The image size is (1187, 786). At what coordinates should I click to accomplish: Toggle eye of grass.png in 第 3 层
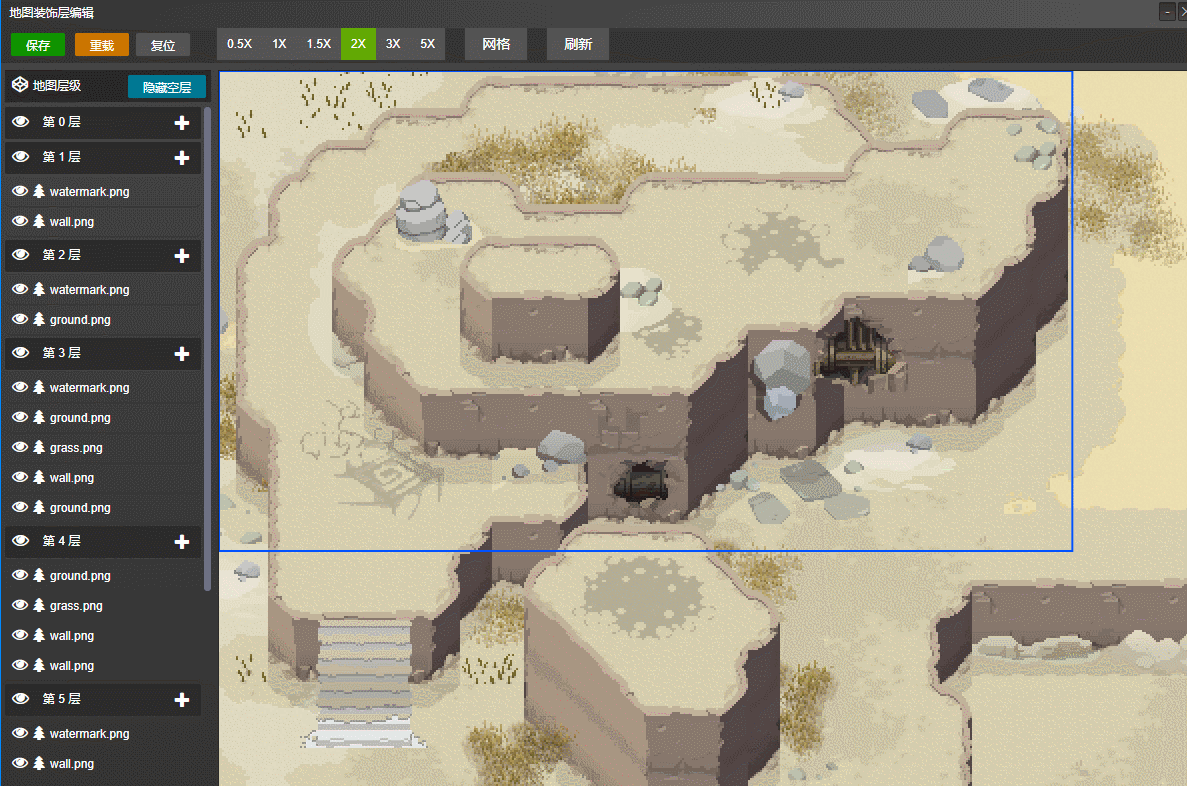tap(20, 448)
